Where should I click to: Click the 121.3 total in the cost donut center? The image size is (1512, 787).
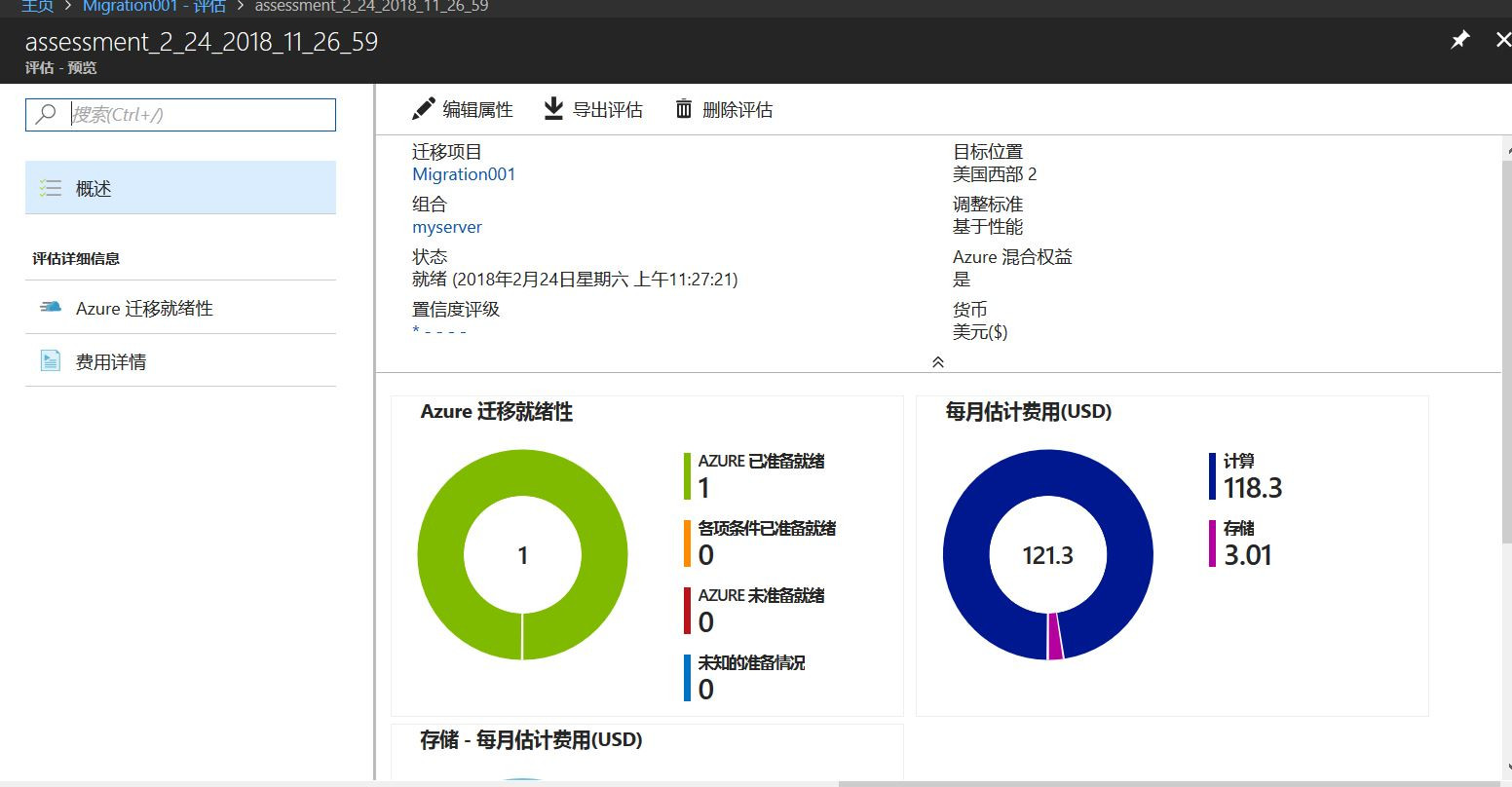[x=1047, y=555]
